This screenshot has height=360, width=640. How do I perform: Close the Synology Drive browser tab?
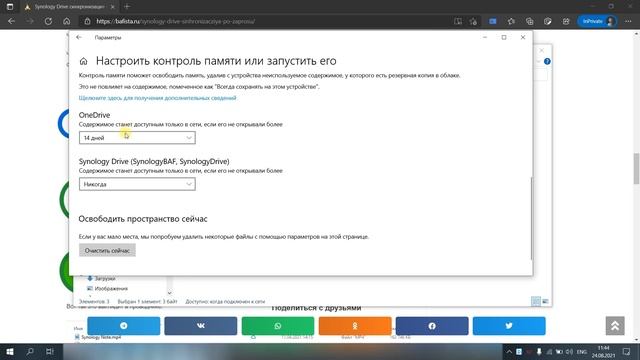113,7
